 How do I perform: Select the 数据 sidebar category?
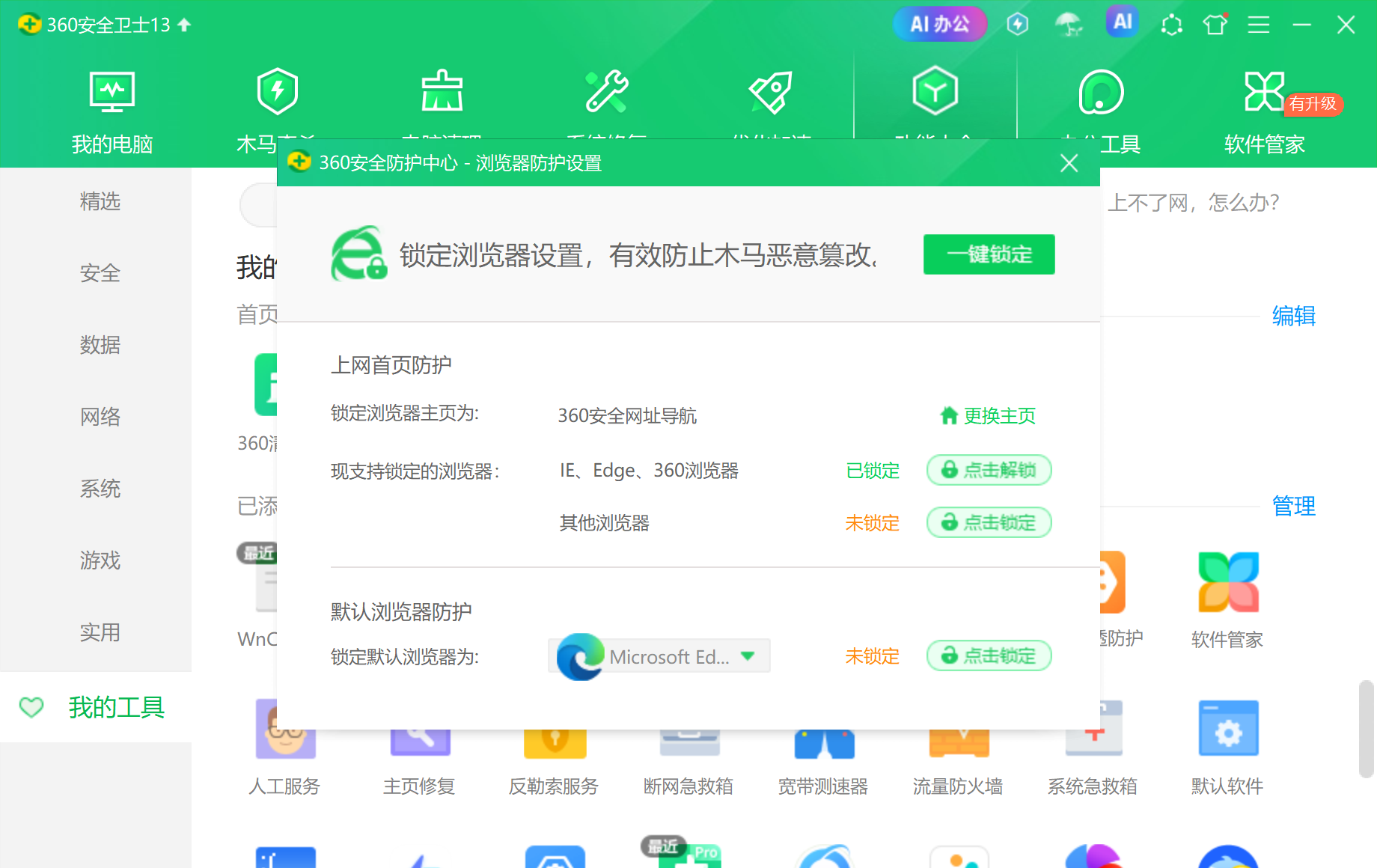tap(100, 345)
